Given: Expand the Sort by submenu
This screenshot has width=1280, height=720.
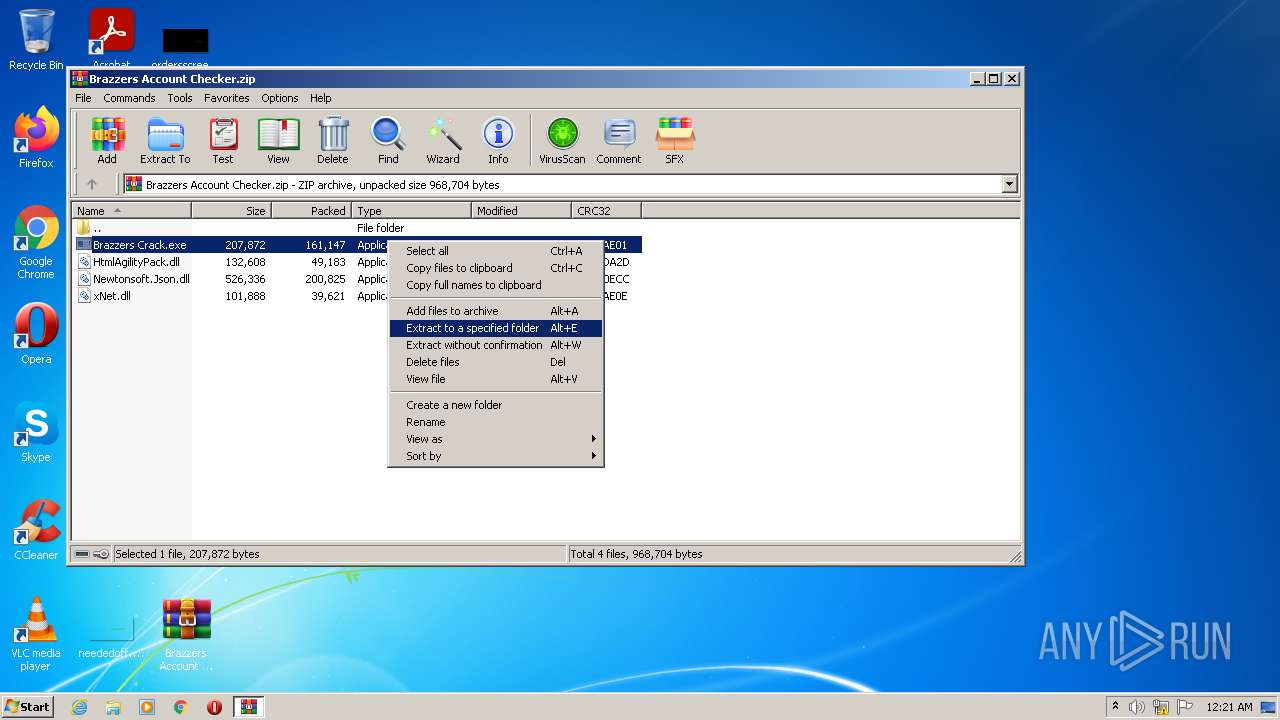Looking at the screenshot, I should coord(496,456).
